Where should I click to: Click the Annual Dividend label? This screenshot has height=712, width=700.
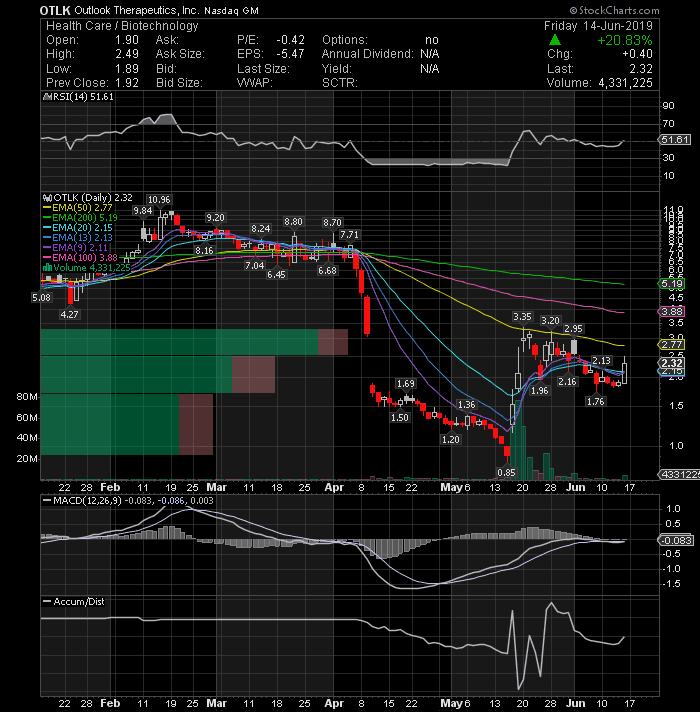tap(368, 54)
